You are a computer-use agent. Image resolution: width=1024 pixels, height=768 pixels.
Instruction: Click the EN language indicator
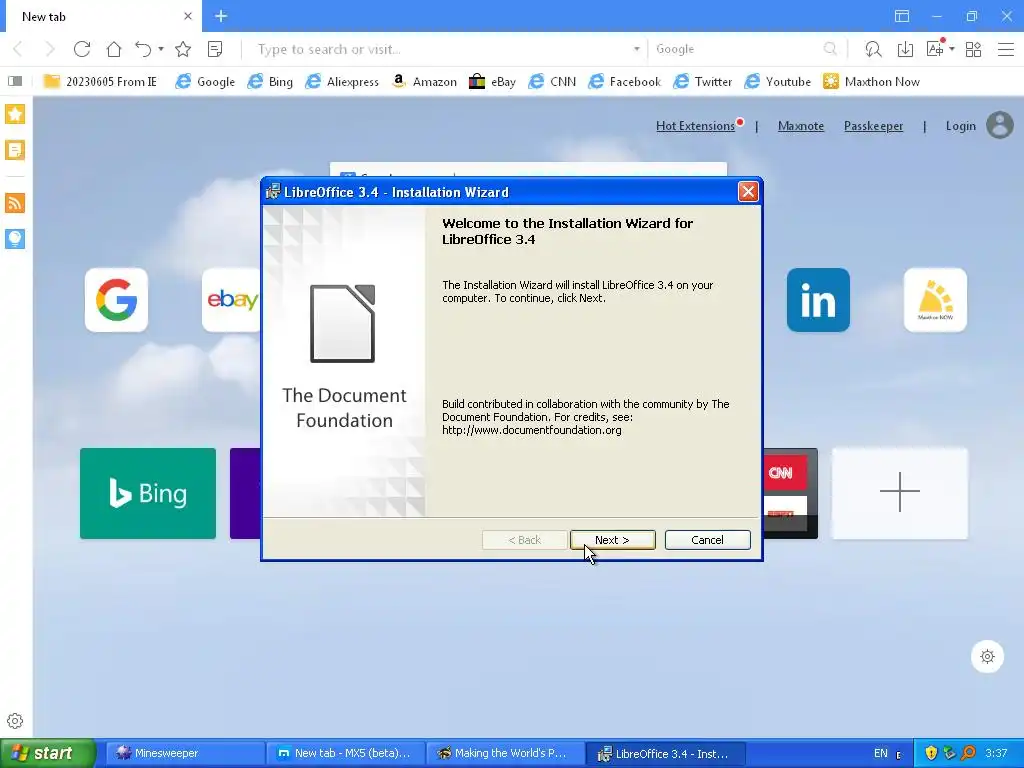coord(880,753)
